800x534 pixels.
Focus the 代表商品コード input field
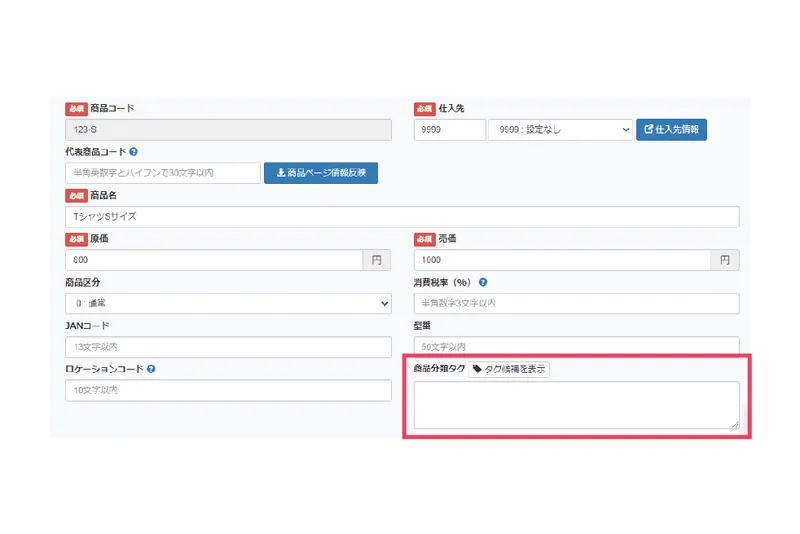pyautogui.click(x=163, y=173)
